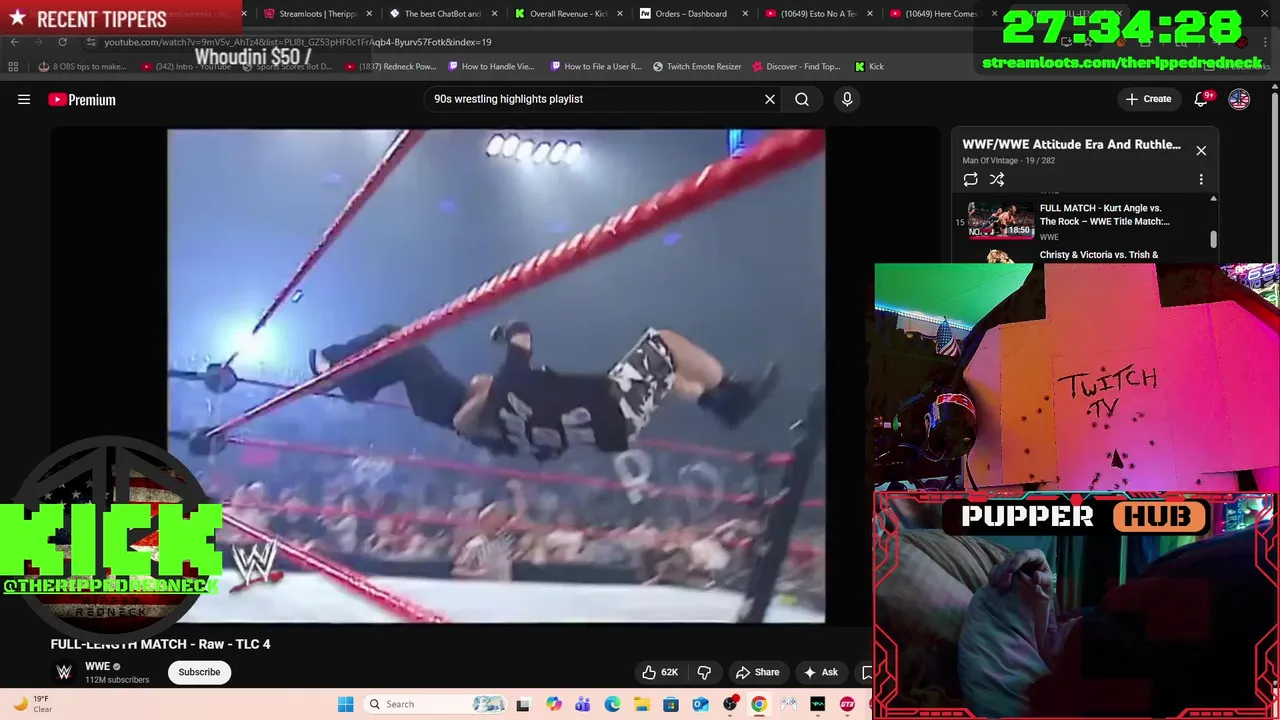
Task: Open How to File a User R... bookmark
Action: tap(596, 66)
